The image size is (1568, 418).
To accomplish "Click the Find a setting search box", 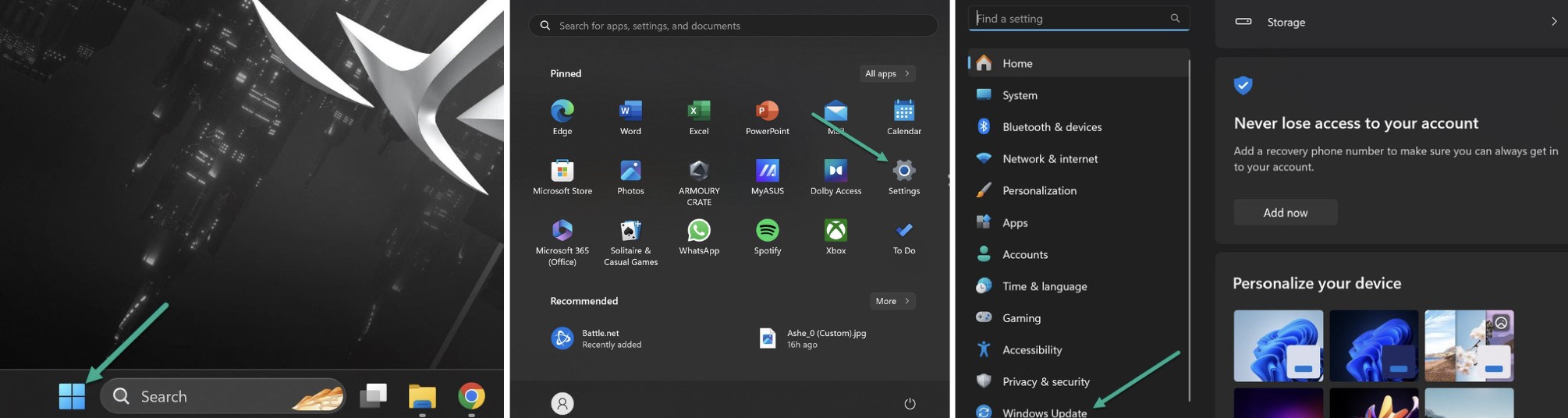I will tap(1079, 19).
